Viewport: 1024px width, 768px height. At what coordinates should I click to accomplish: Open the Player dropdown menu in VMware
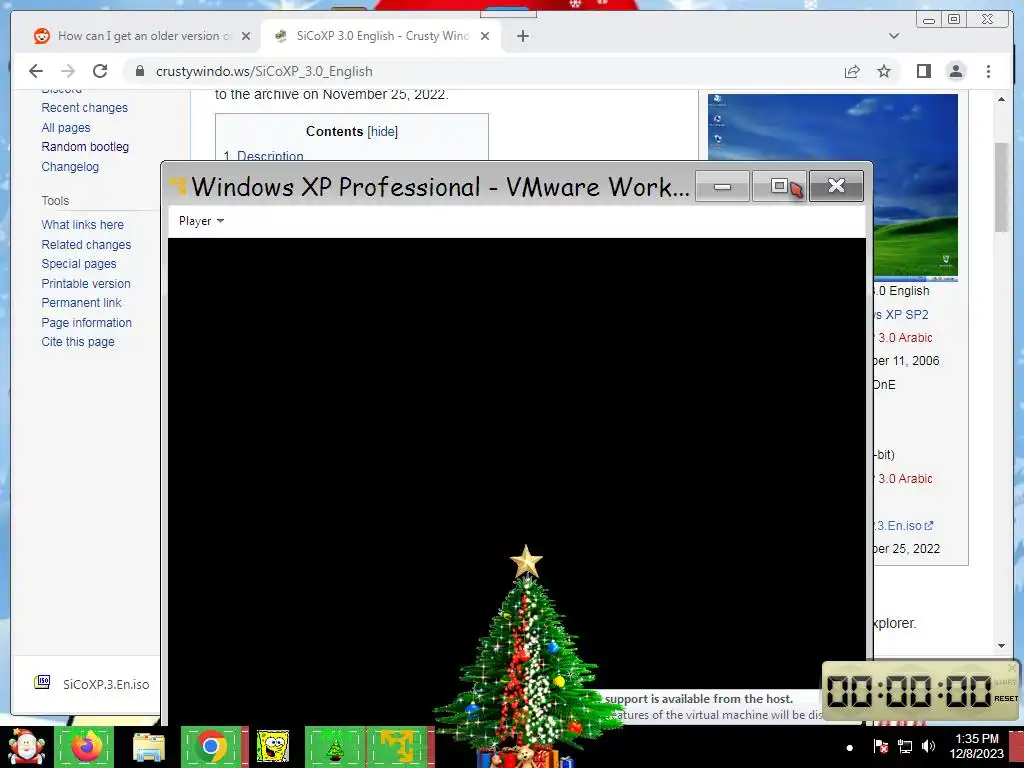click(201, 221)
